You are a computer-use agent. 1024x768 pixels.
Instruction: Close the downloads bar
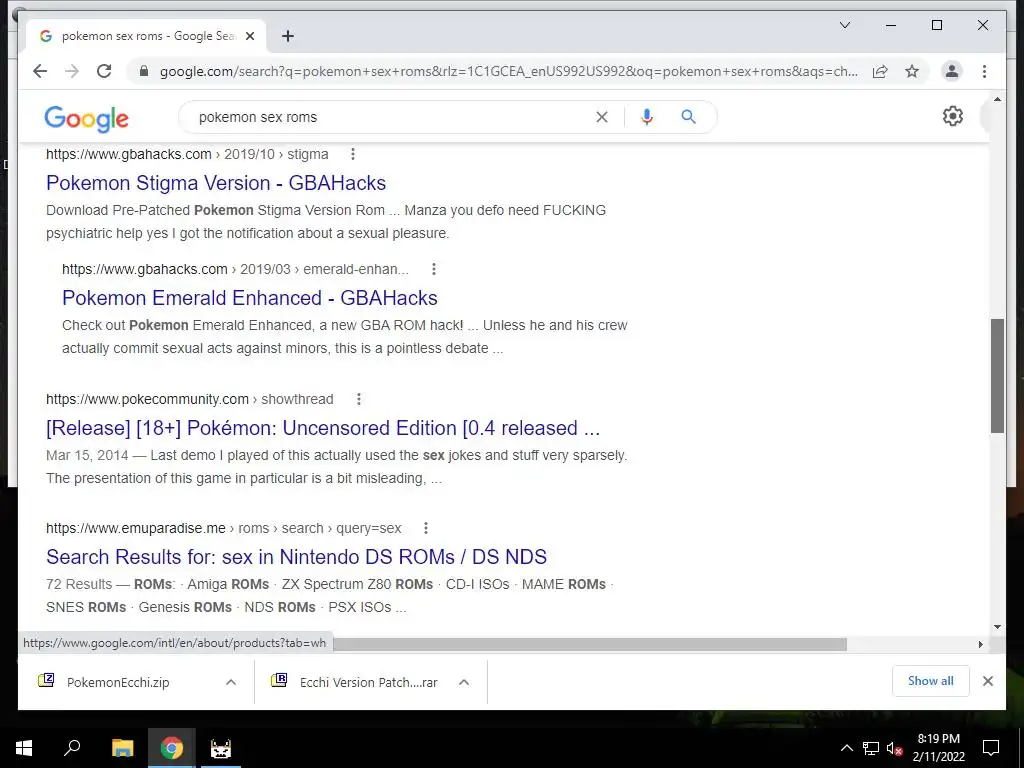point(987,681)
